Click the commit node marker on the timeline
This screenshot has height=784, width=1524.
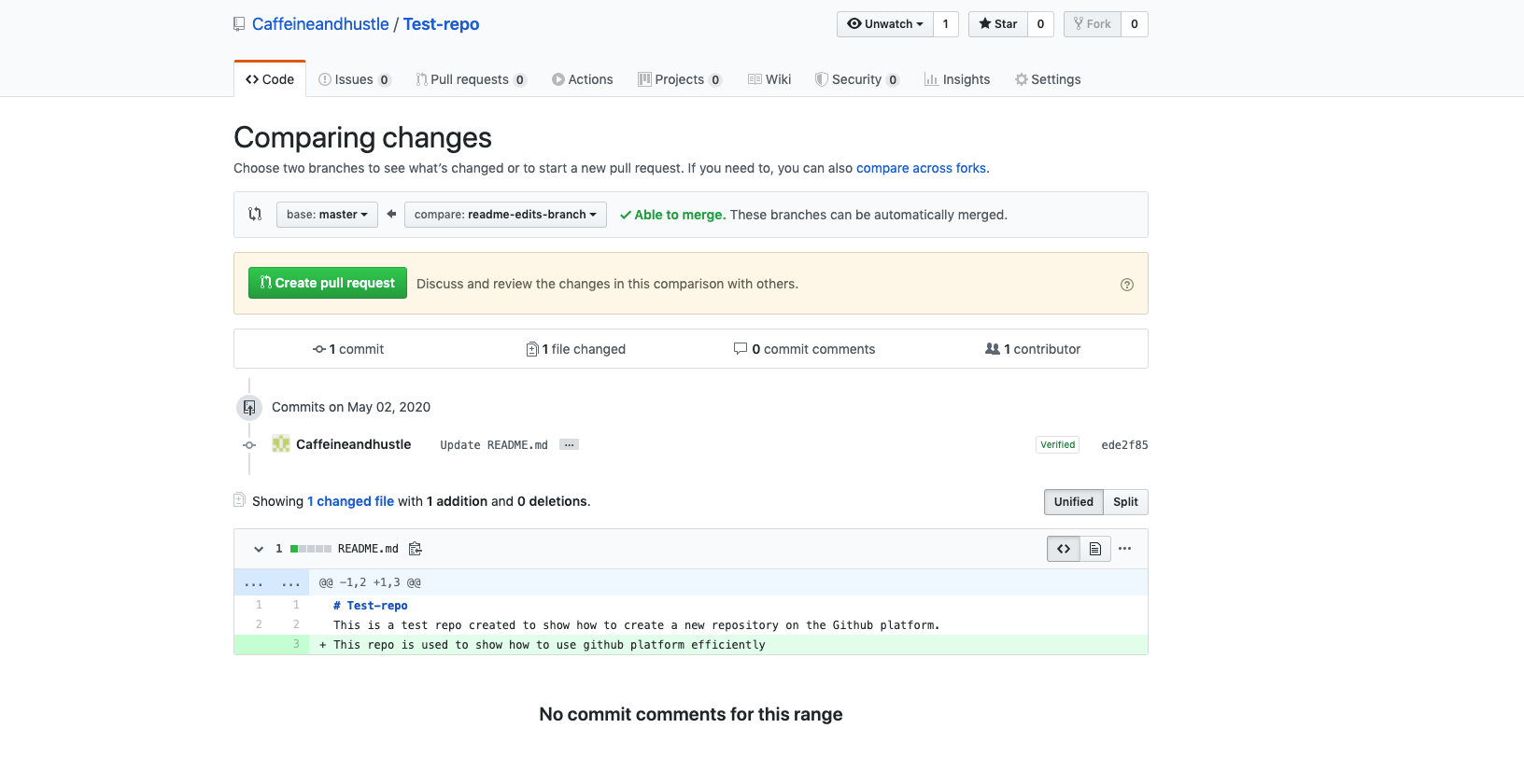(249, 445)
